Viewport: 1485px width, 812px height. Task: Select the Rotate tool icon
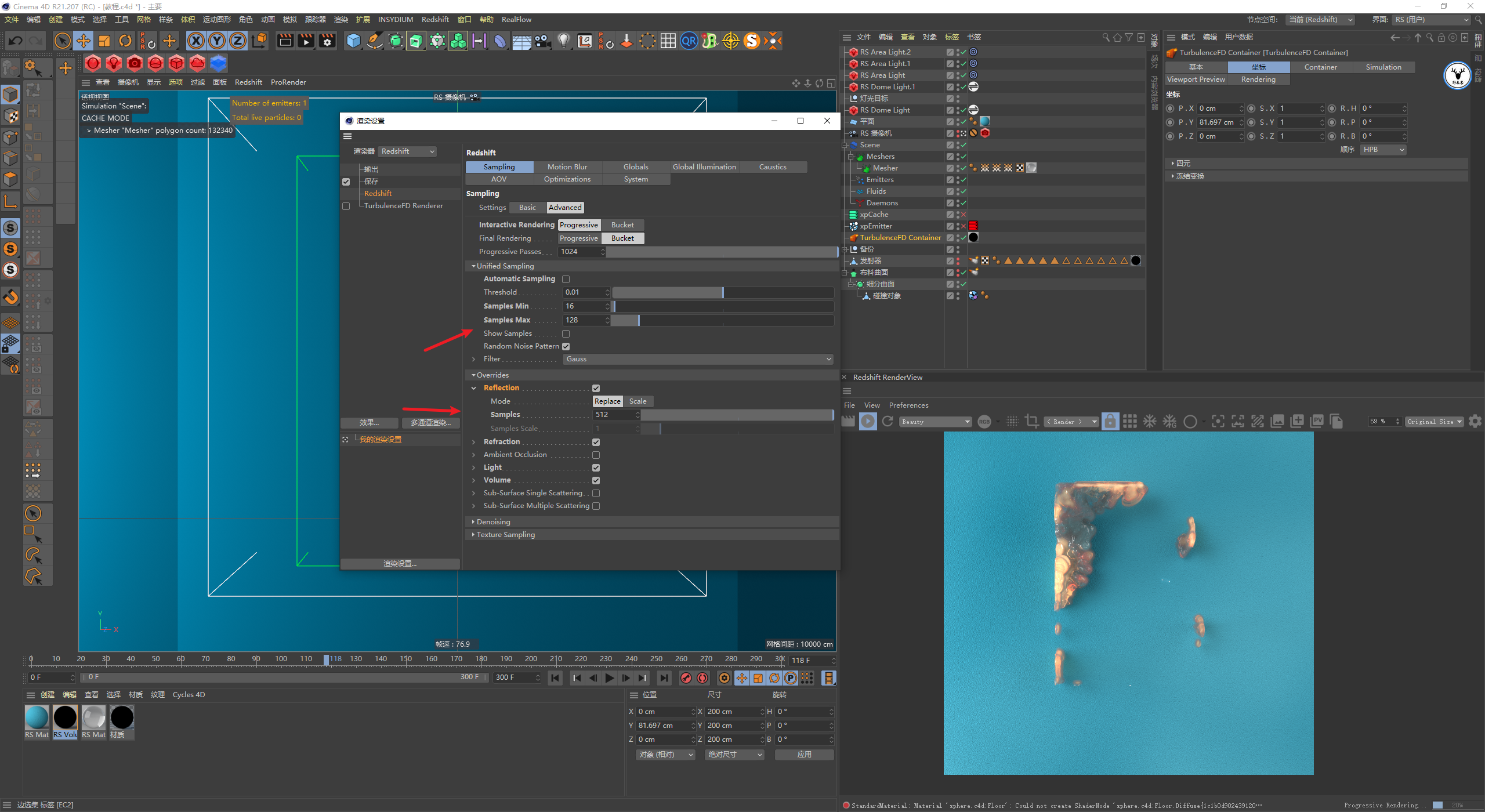point(125,41)
